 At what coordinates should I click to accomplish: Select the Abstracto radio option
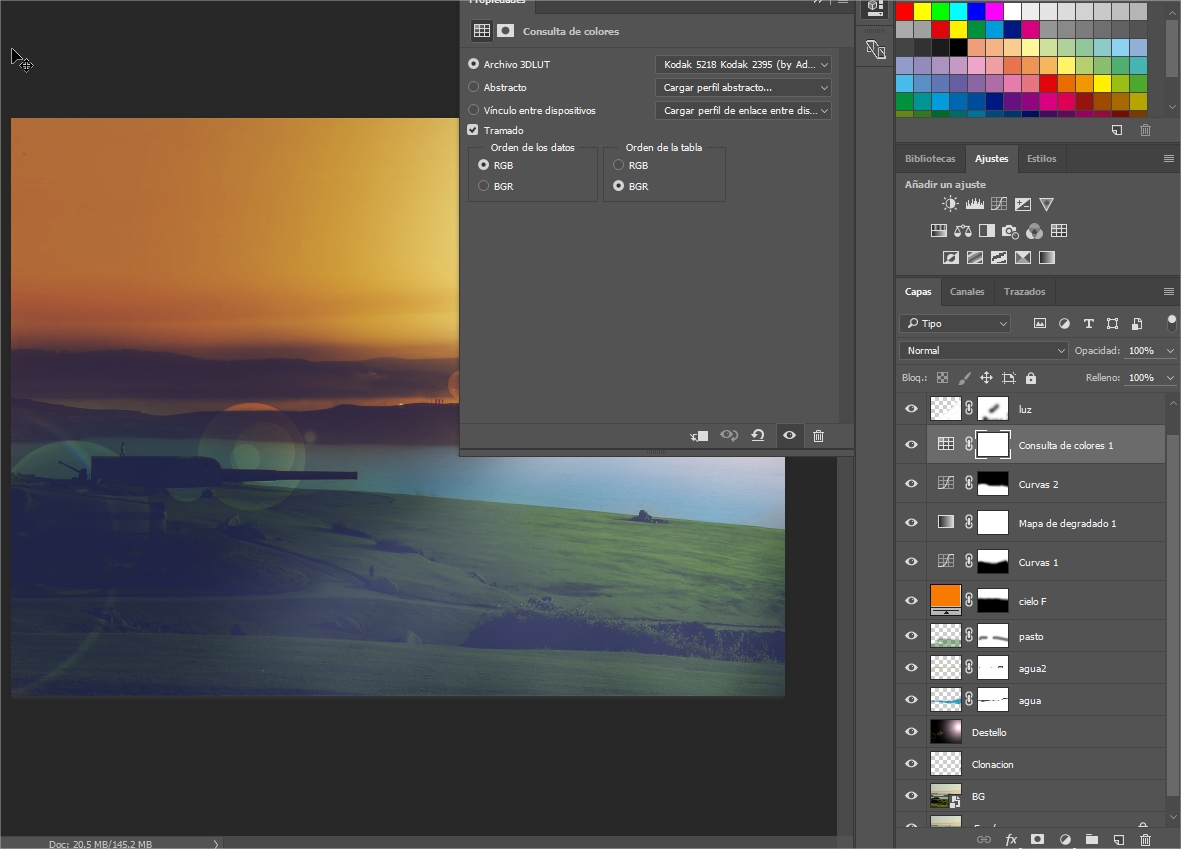474,87
